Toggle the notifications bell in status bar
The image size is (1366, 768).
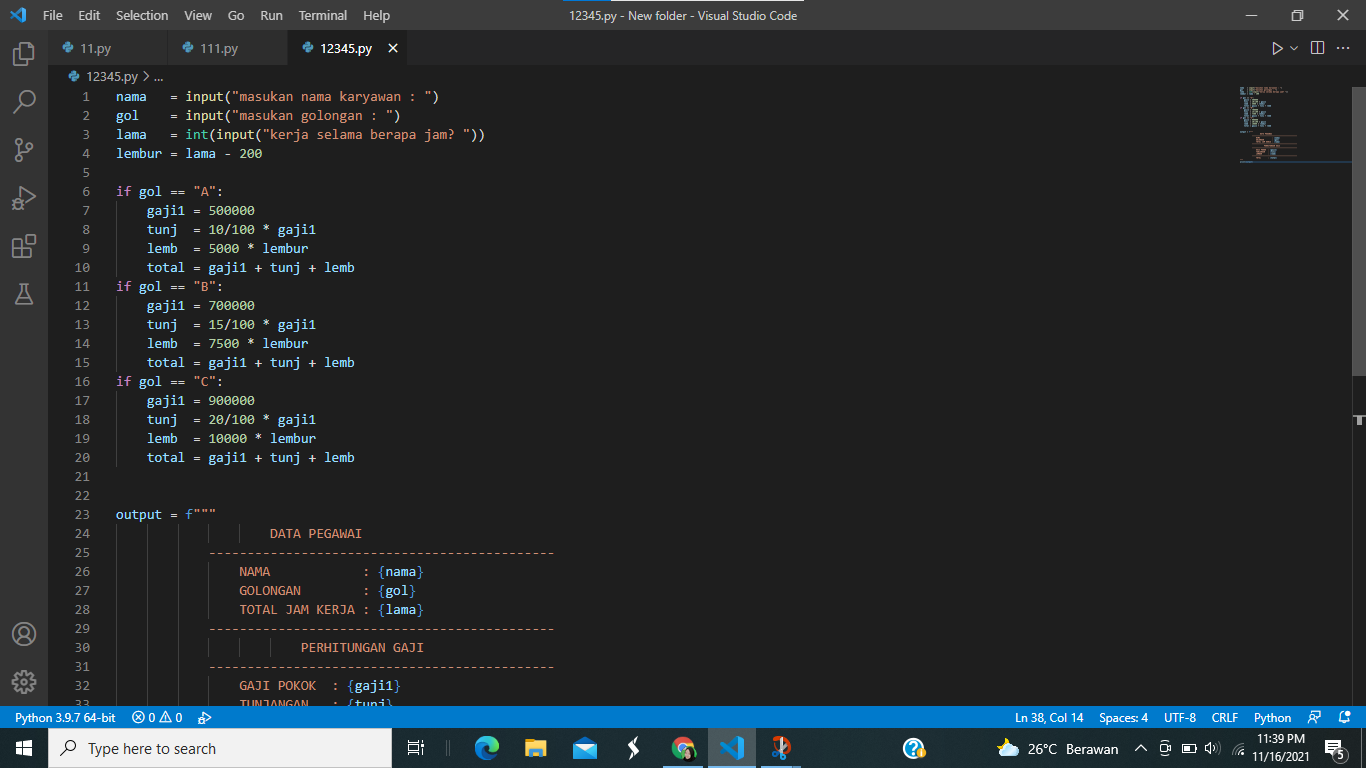(1344, 717)
